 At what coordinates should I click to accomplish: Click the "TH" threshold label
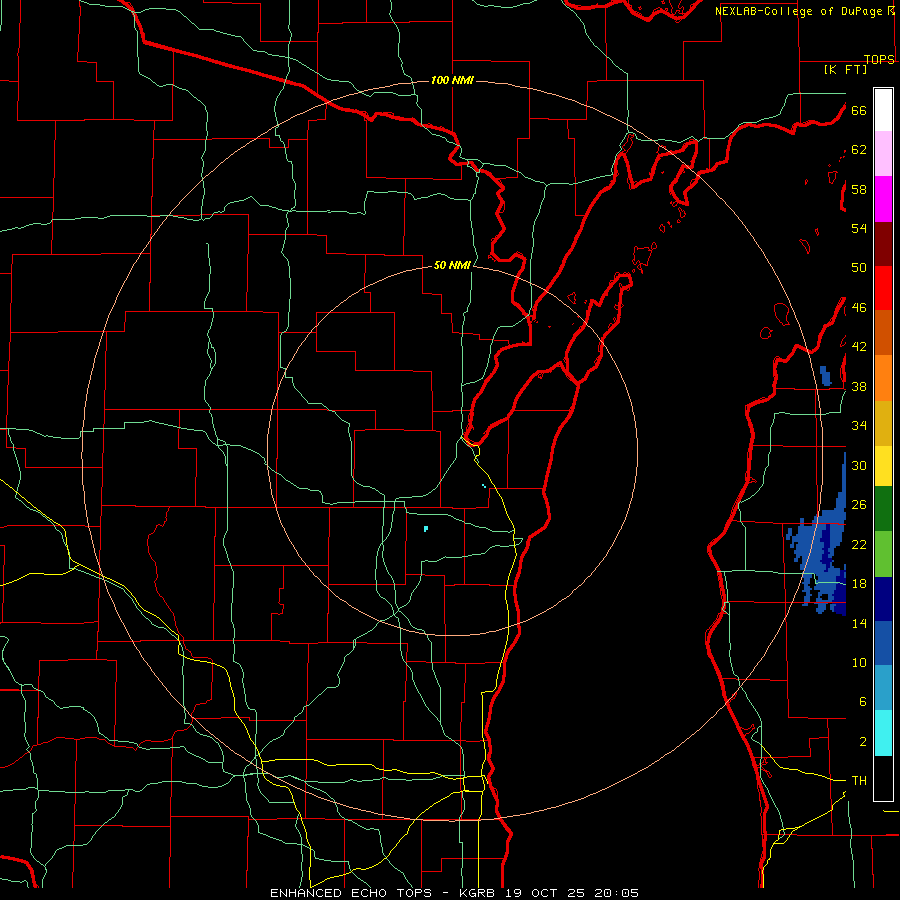(859, 781)
